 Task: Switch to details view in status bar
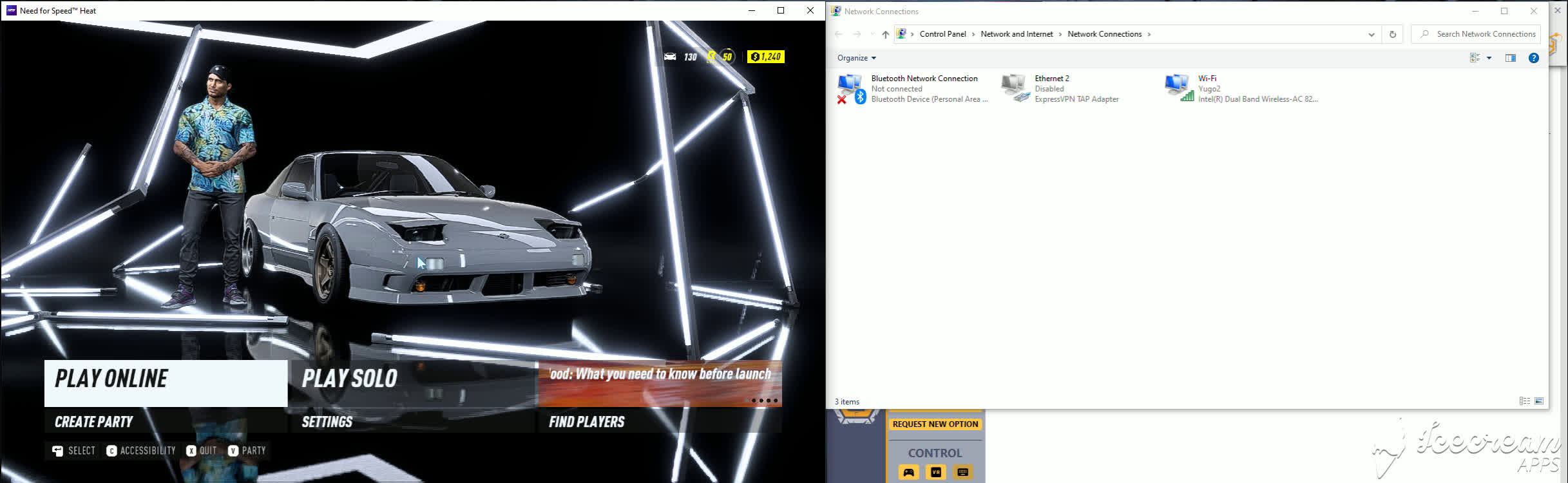pyautogui.click(x=1524, y=401)
